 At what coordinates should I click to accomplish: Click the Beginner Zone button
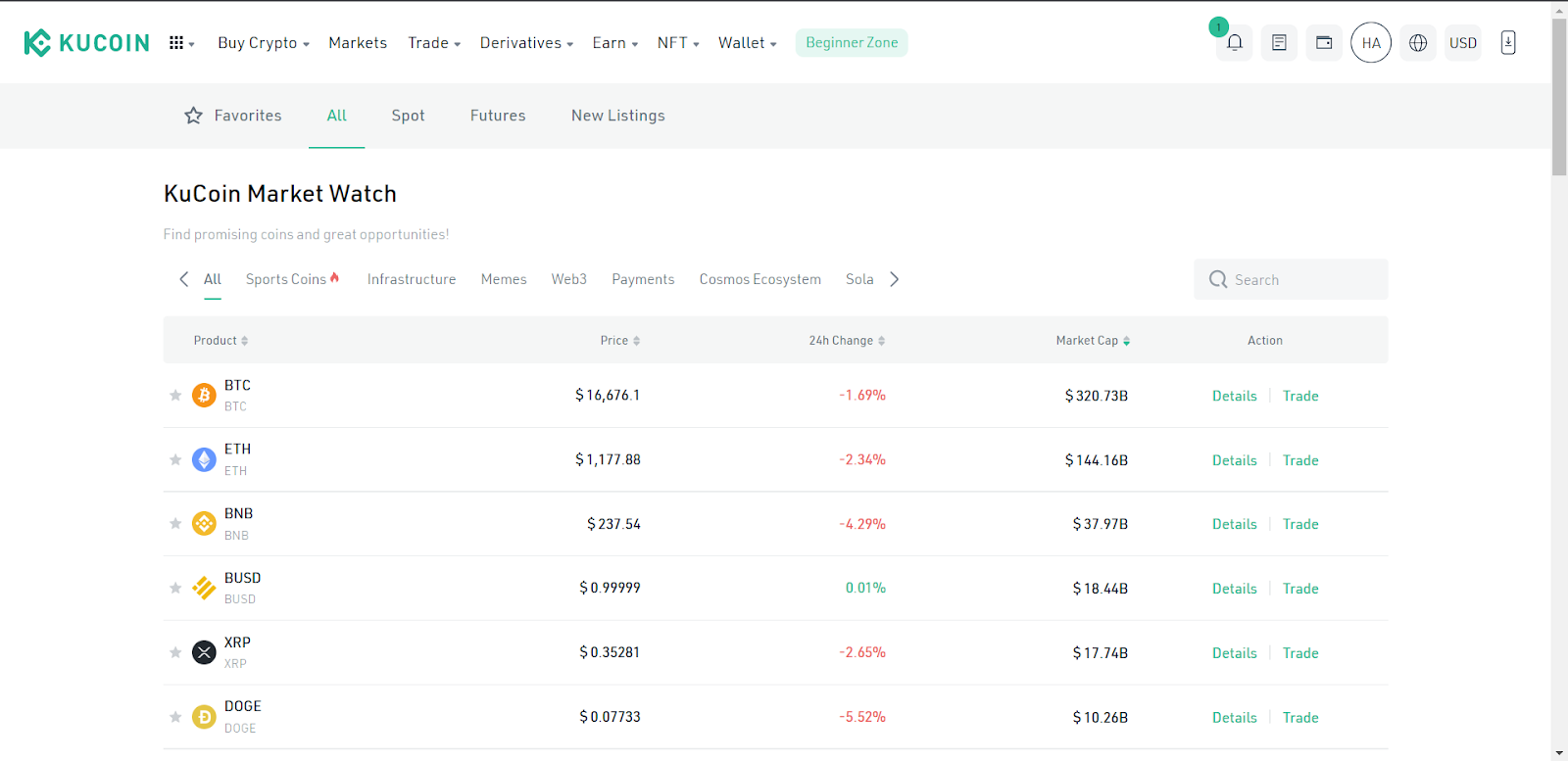(x=852, y=43)
